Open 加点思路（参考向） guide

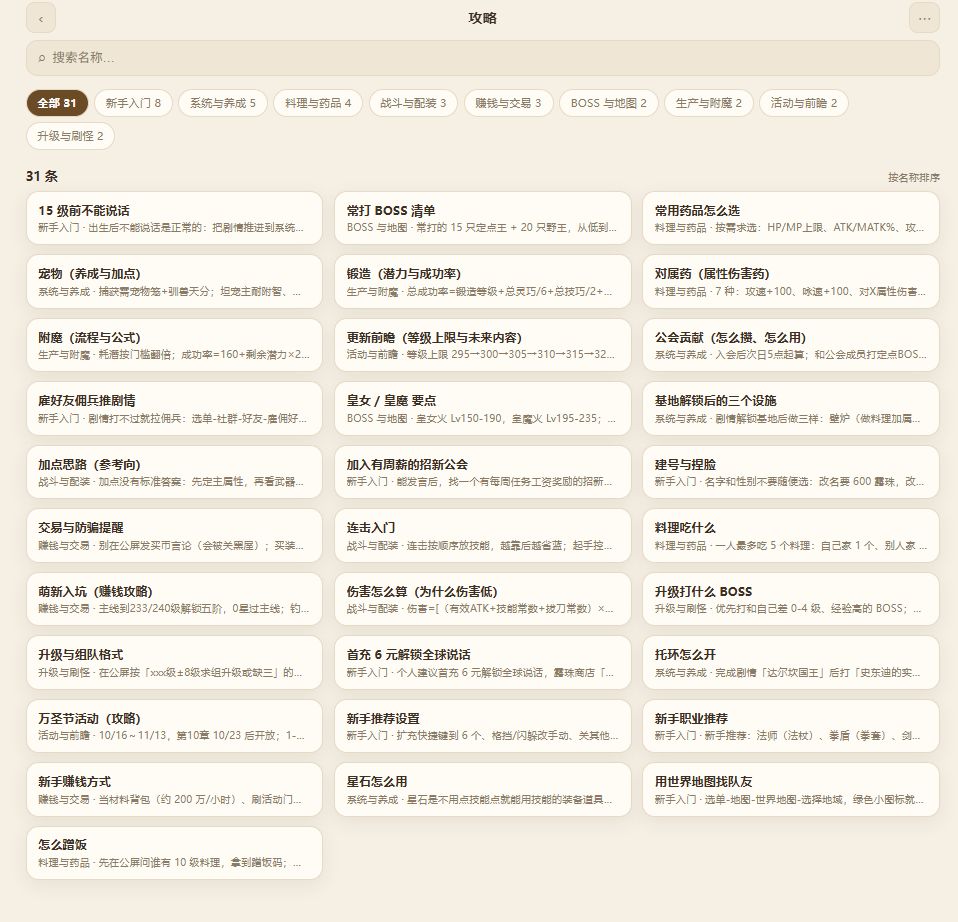(174, 472)
